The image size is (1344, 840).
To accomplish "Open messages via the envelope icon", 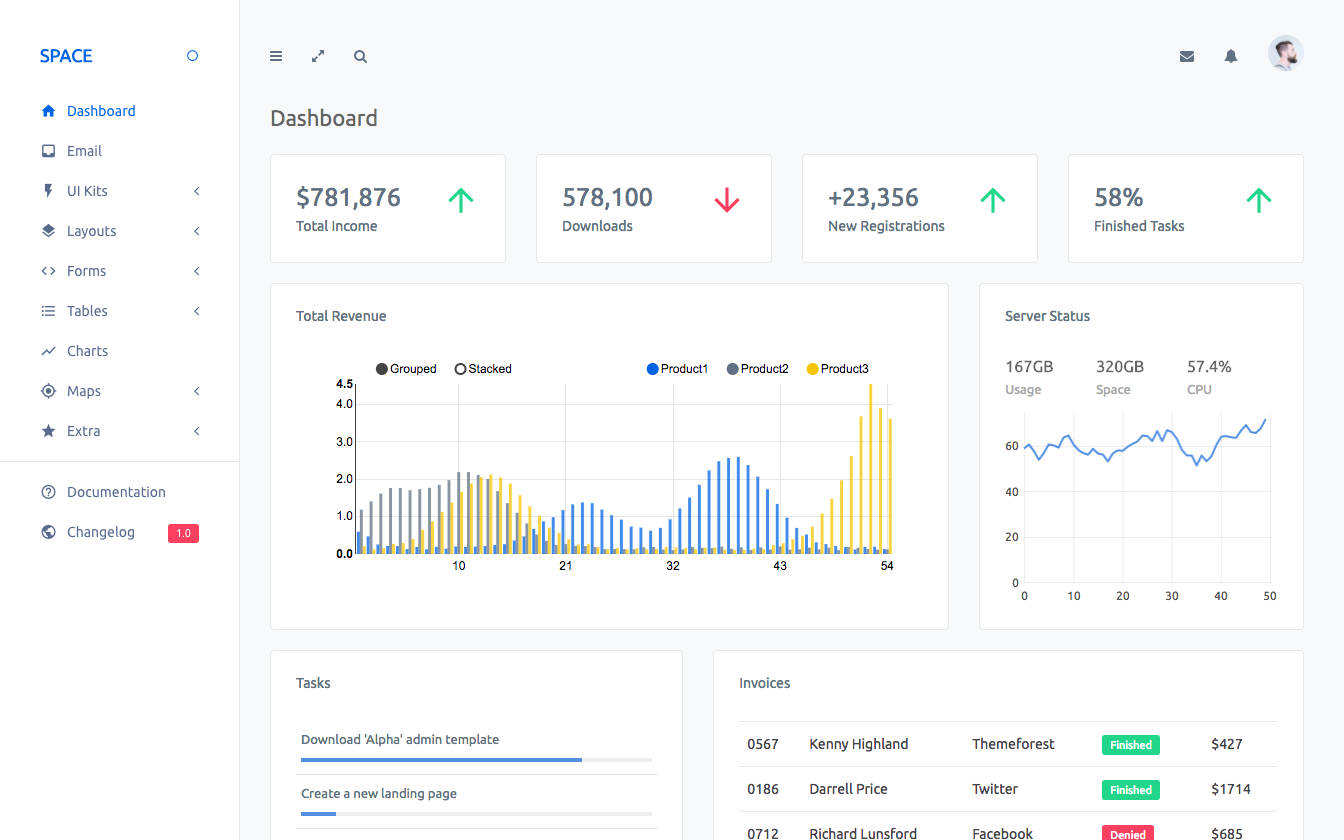I will click(x=1187, y=57).
